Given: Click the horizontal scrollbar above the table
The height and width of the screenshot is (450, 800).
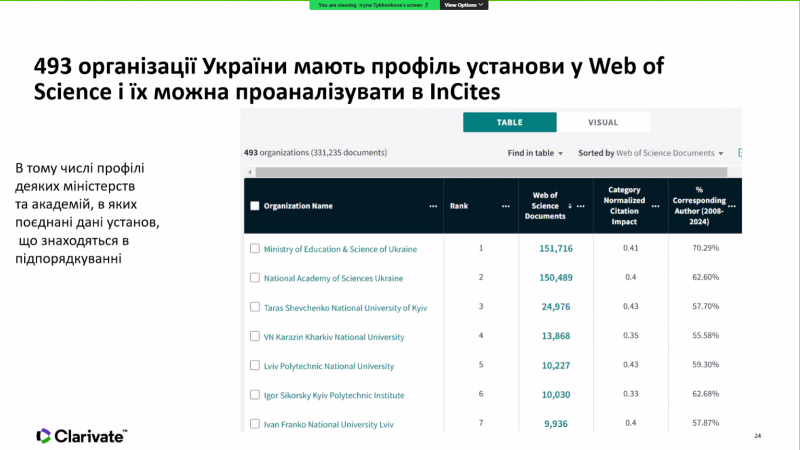Looking at the screenshot, I should (x=491, y=172).
